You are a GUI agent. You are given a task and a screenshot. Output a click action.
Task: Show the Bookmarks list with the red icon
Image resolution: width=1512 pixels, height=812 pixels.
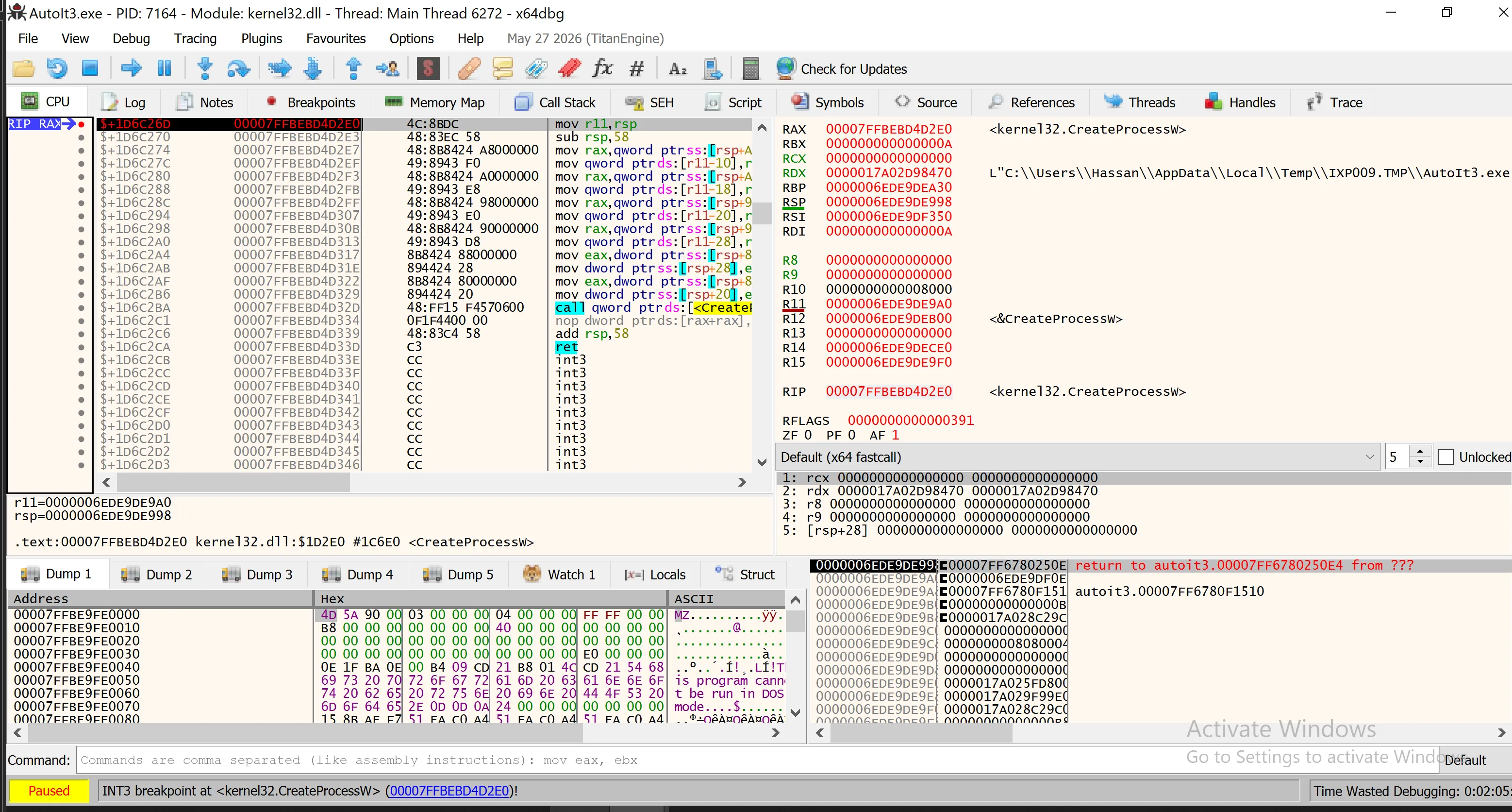click(569, 68)
